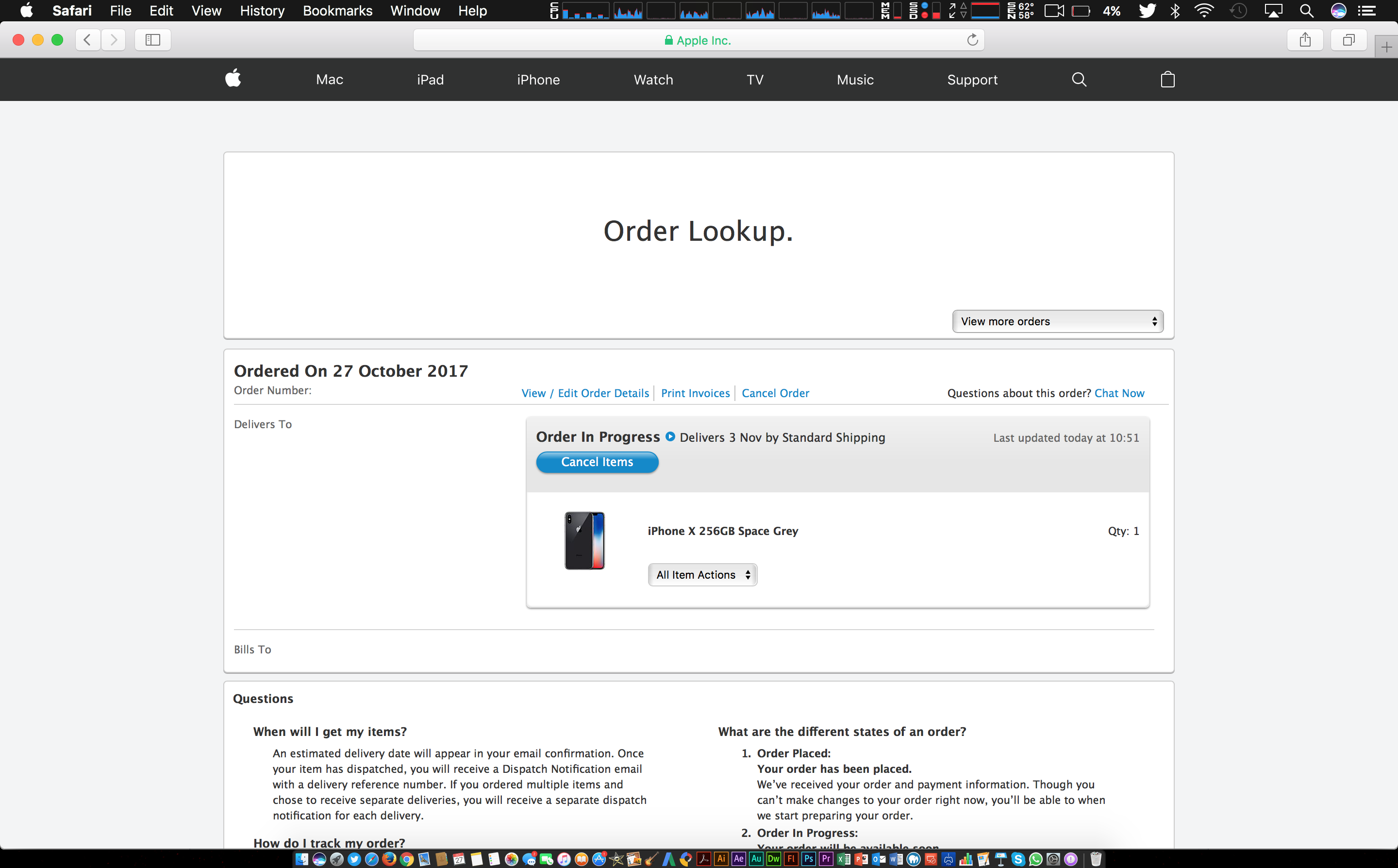Click the Cancel Order link
Viewport: 1398px width, 868px height.
click(775, 393)
